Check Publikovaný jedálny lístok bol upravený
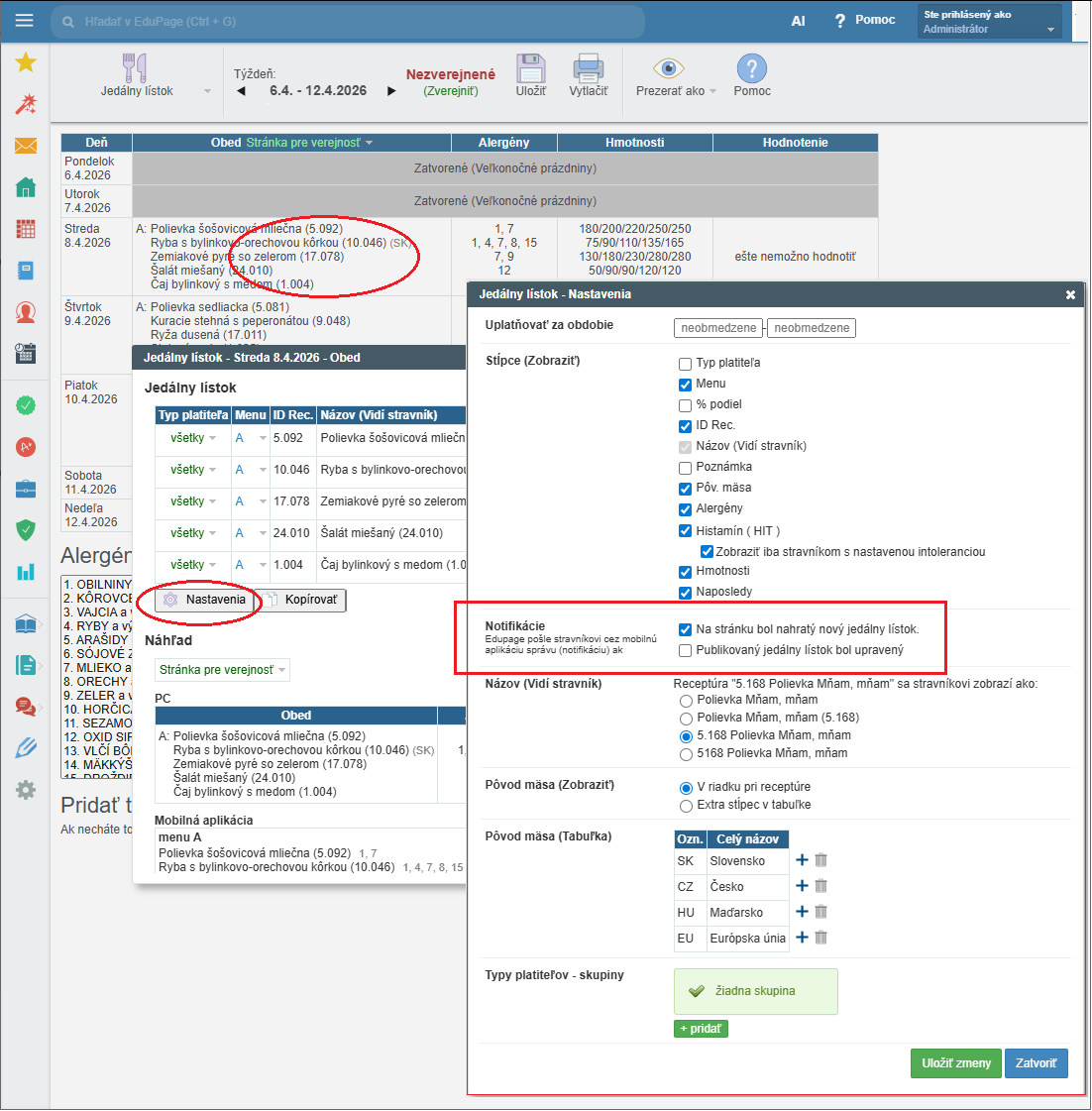The height and width of the screenshot is (1111, 1092). [685, 651]
